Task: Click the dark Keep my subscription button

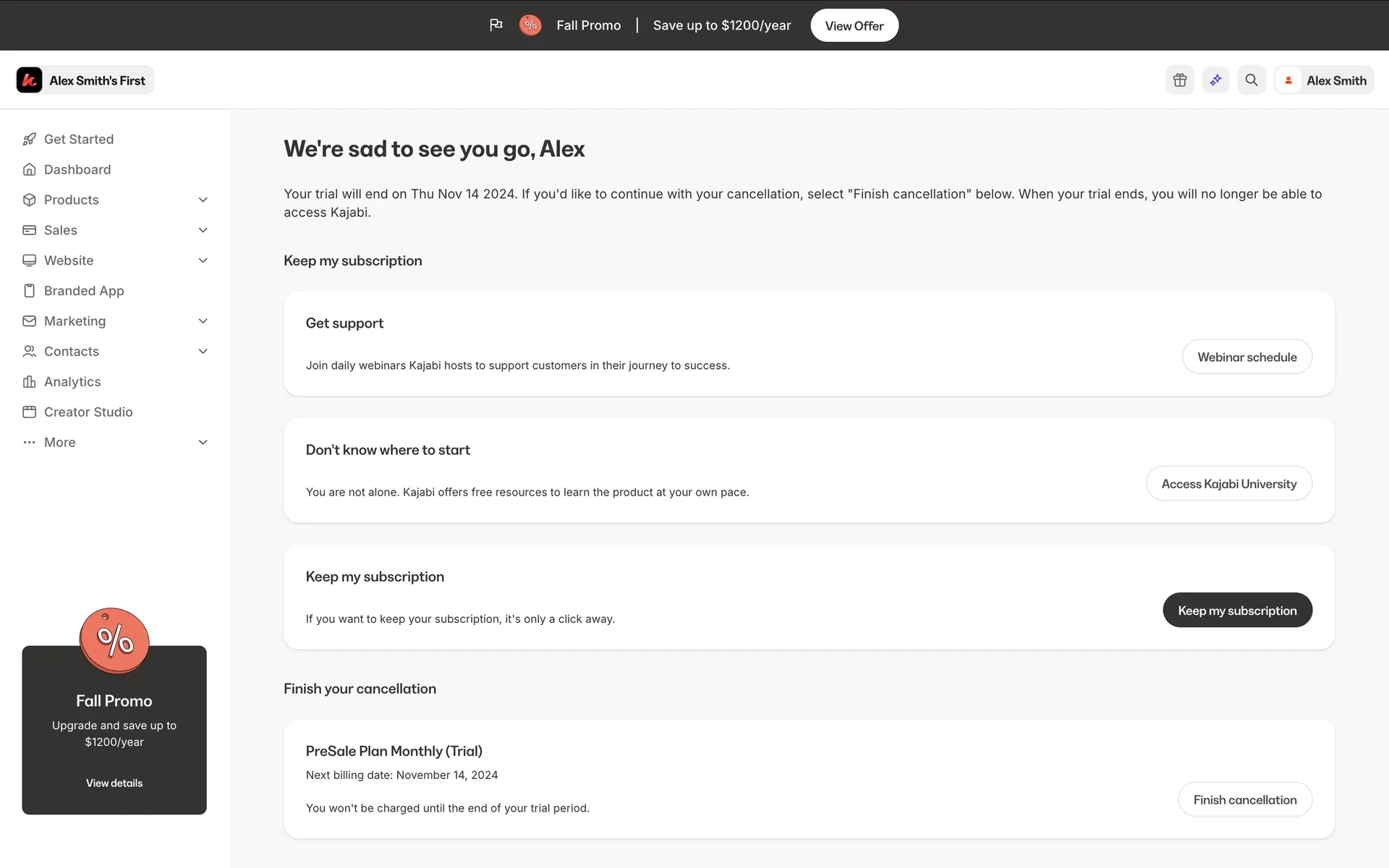Action: 1237,610
